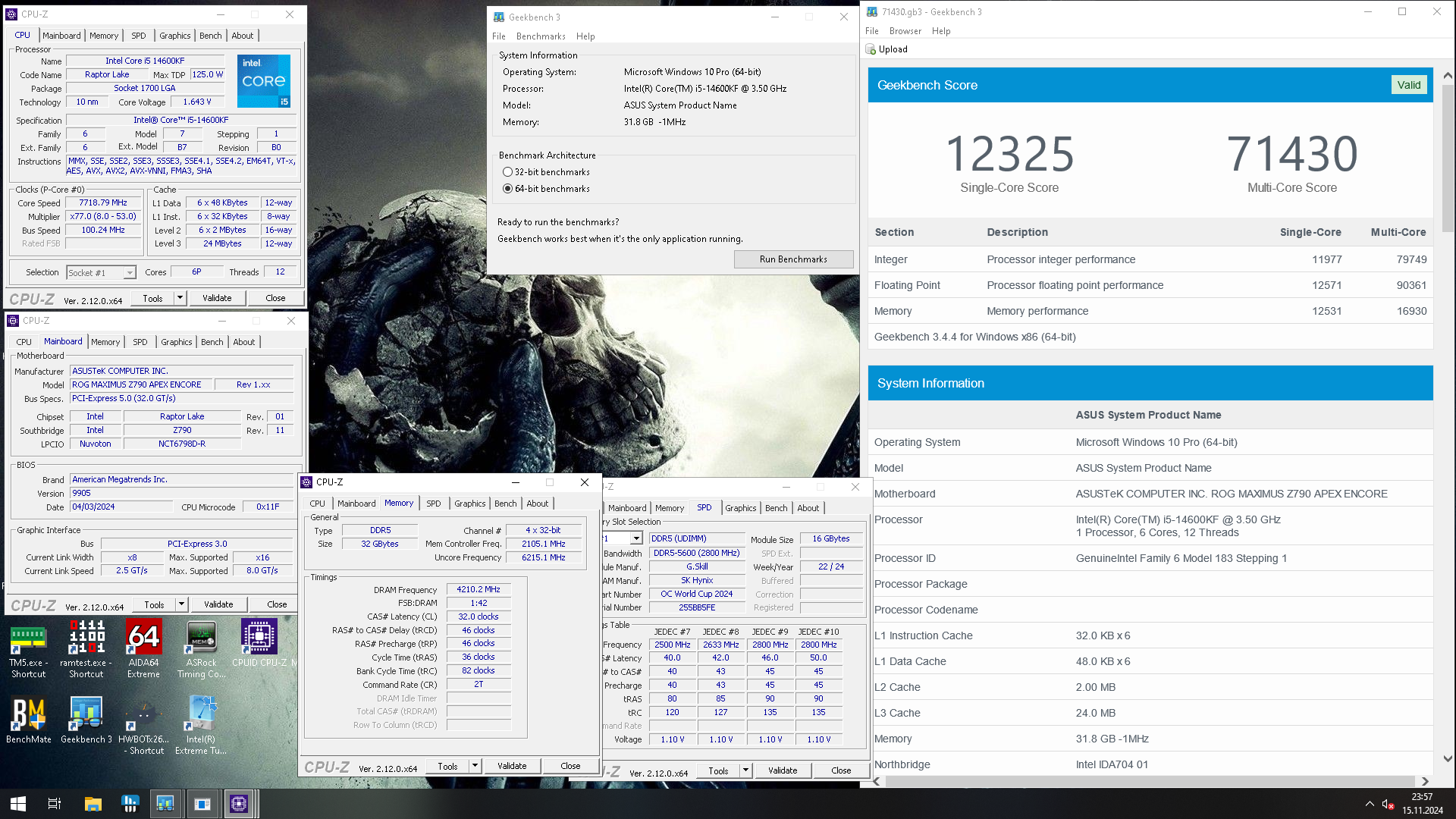The width and height of the screenshot is (1456, 819).
Task: Open HWBOTx265 shortcut desktop icon
Action: click(143, 726)
